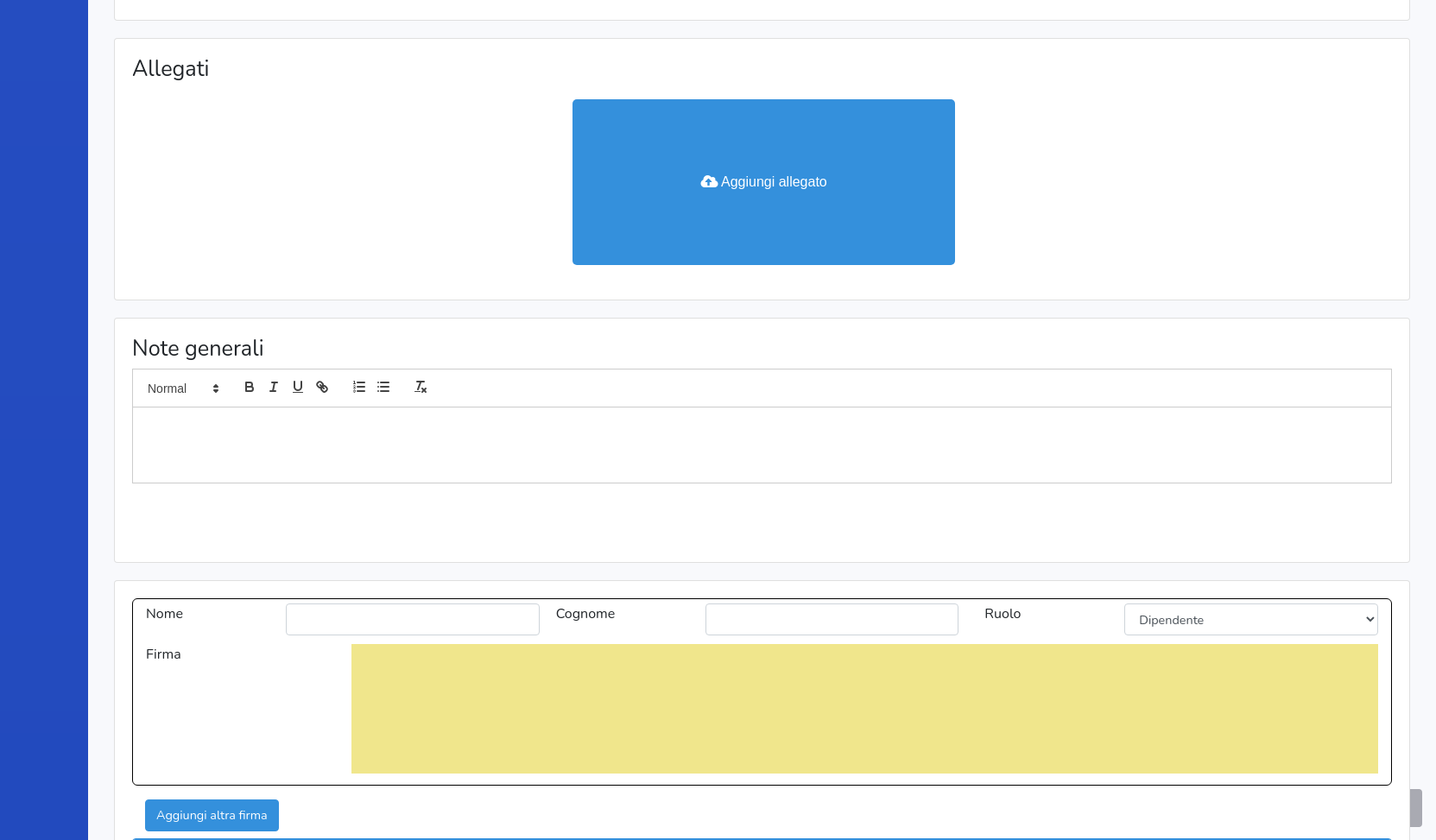Clear text formatting in the notes editor

(x=421, y=388)
